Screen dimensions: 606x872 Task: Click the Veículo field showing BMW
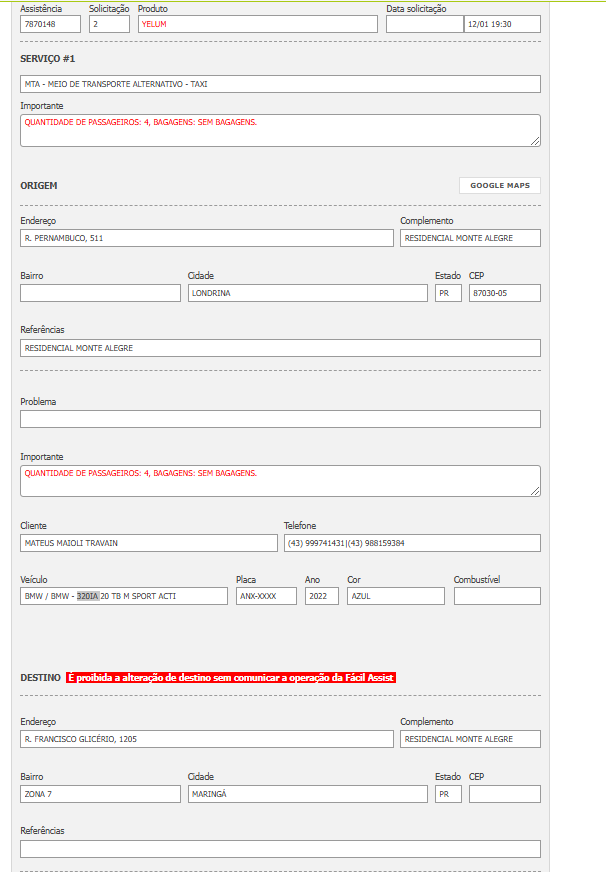(x=124, y=596)
